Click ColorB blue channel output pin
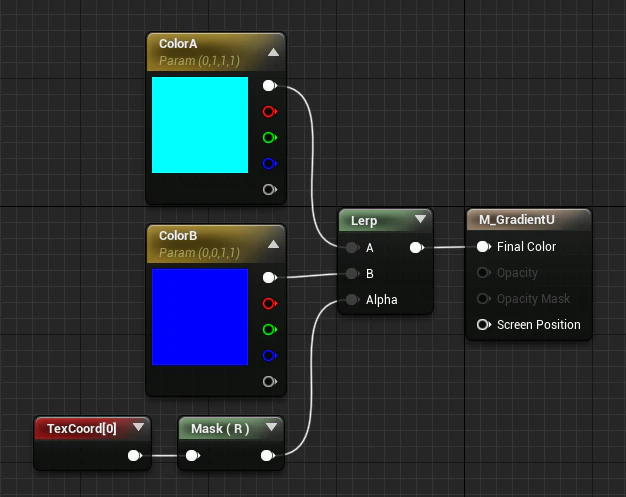This screenshot has height=497, width=626. pyautogui.click(x=270, y=356)
